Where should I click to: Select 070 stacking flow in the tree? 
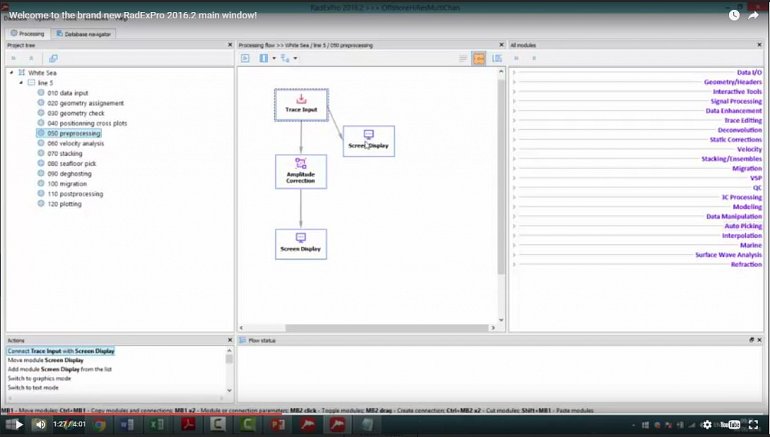tap(65, 153)
